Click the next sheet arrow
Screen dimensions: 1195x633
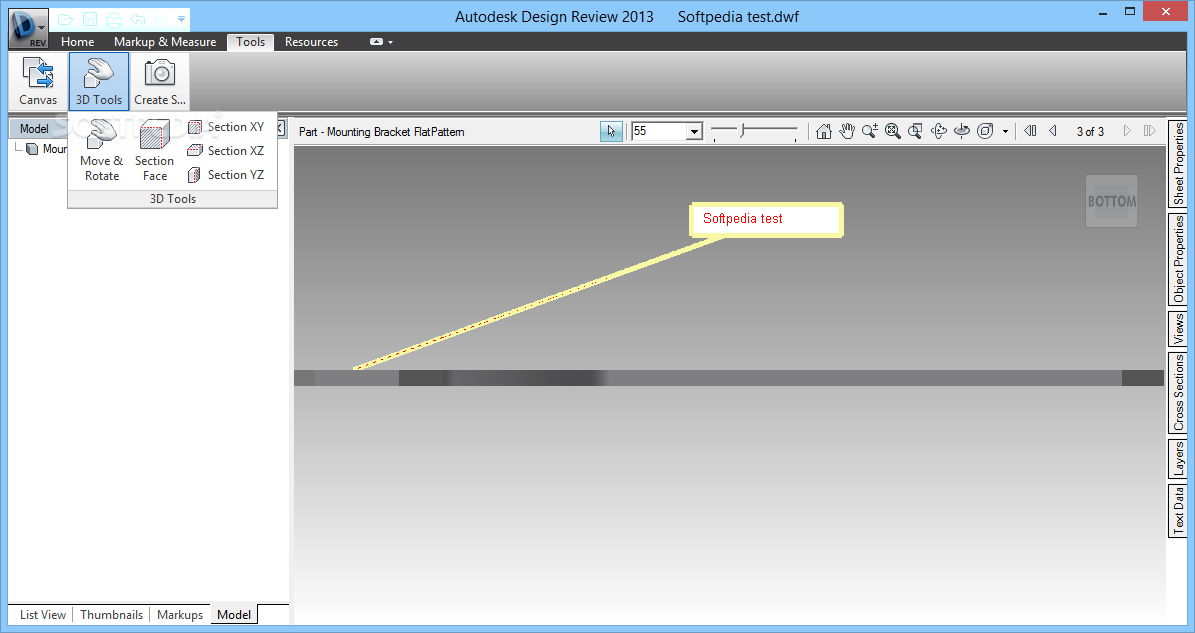[1127, 131]
